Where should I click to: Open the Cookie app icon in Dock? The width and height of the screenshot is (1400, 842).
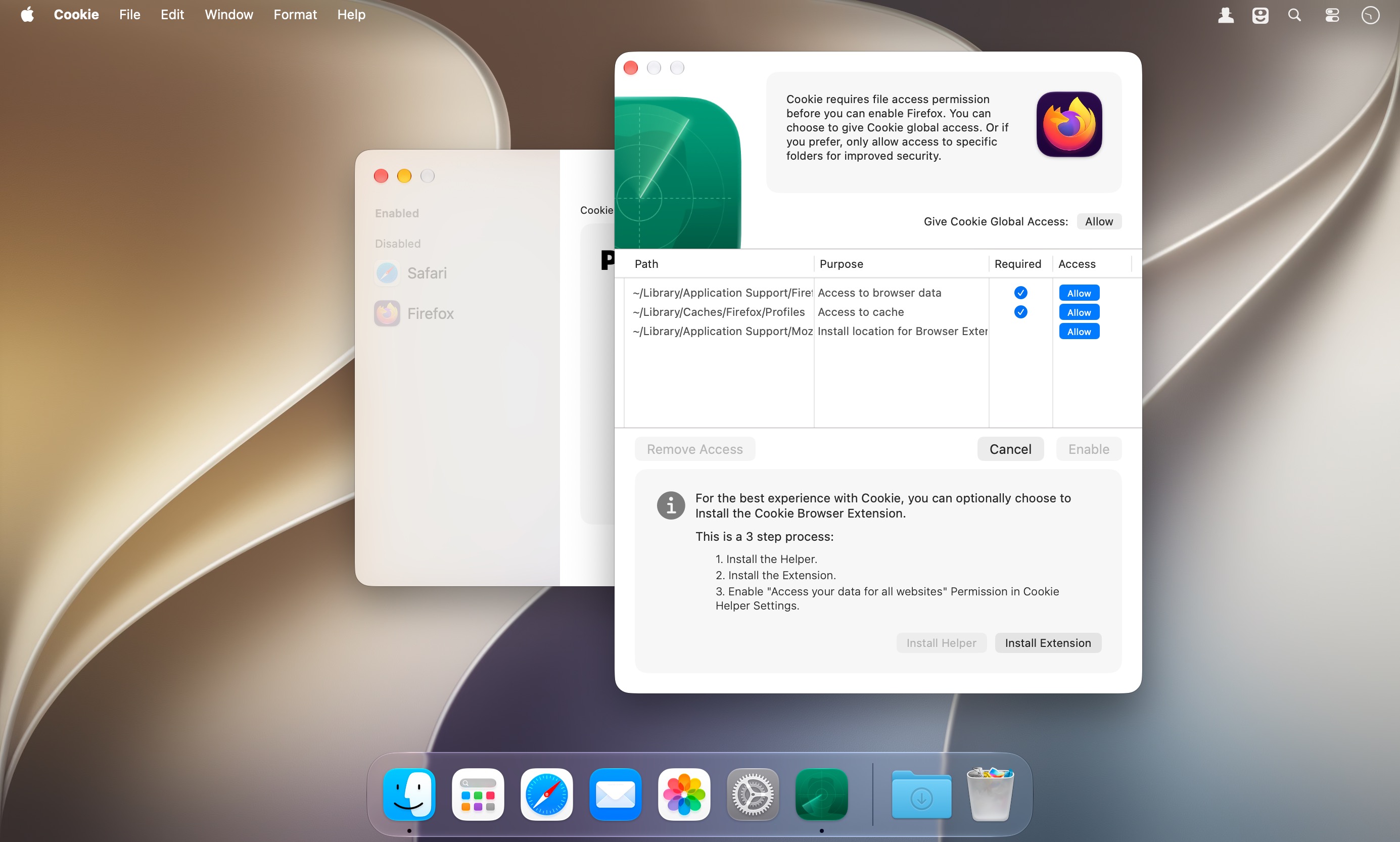[821, 794]
